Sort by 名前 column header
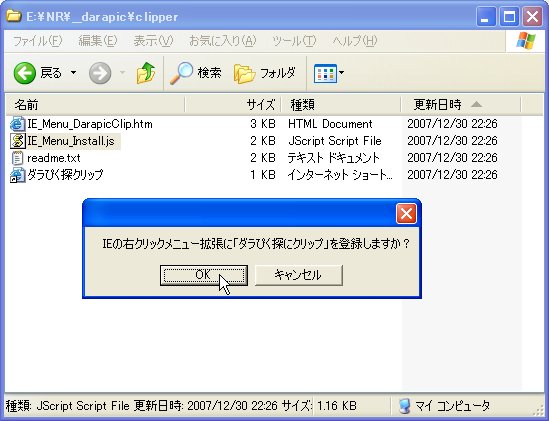Screen dimensions: 549x421 (x=95, y=104)
